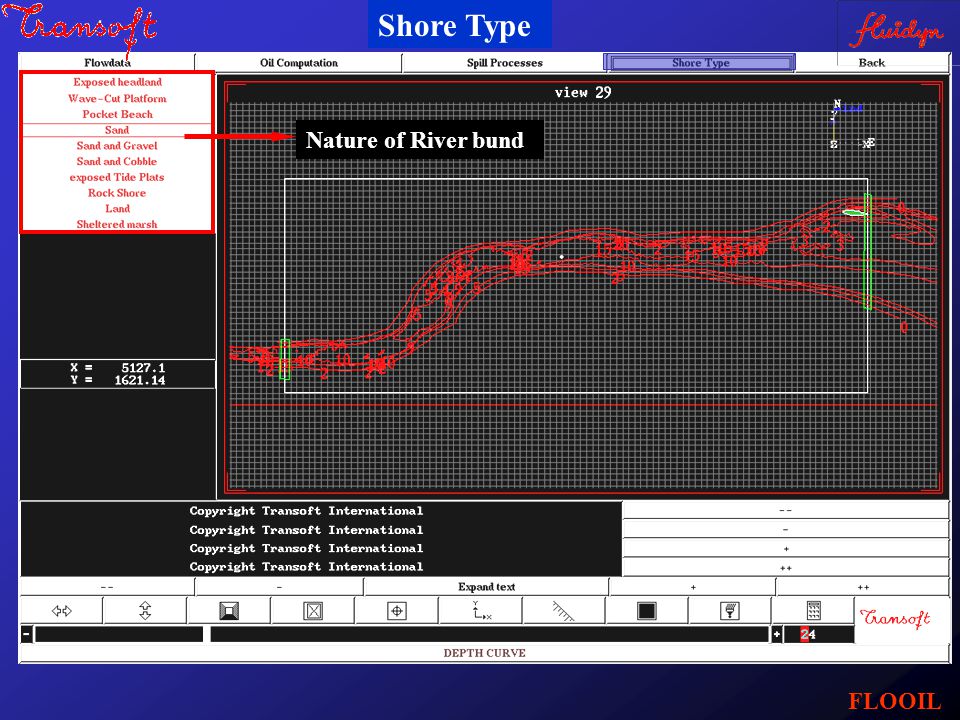Click double-minus button beside copyright text
Screen dimensions: 960x720
coord(786,510)
